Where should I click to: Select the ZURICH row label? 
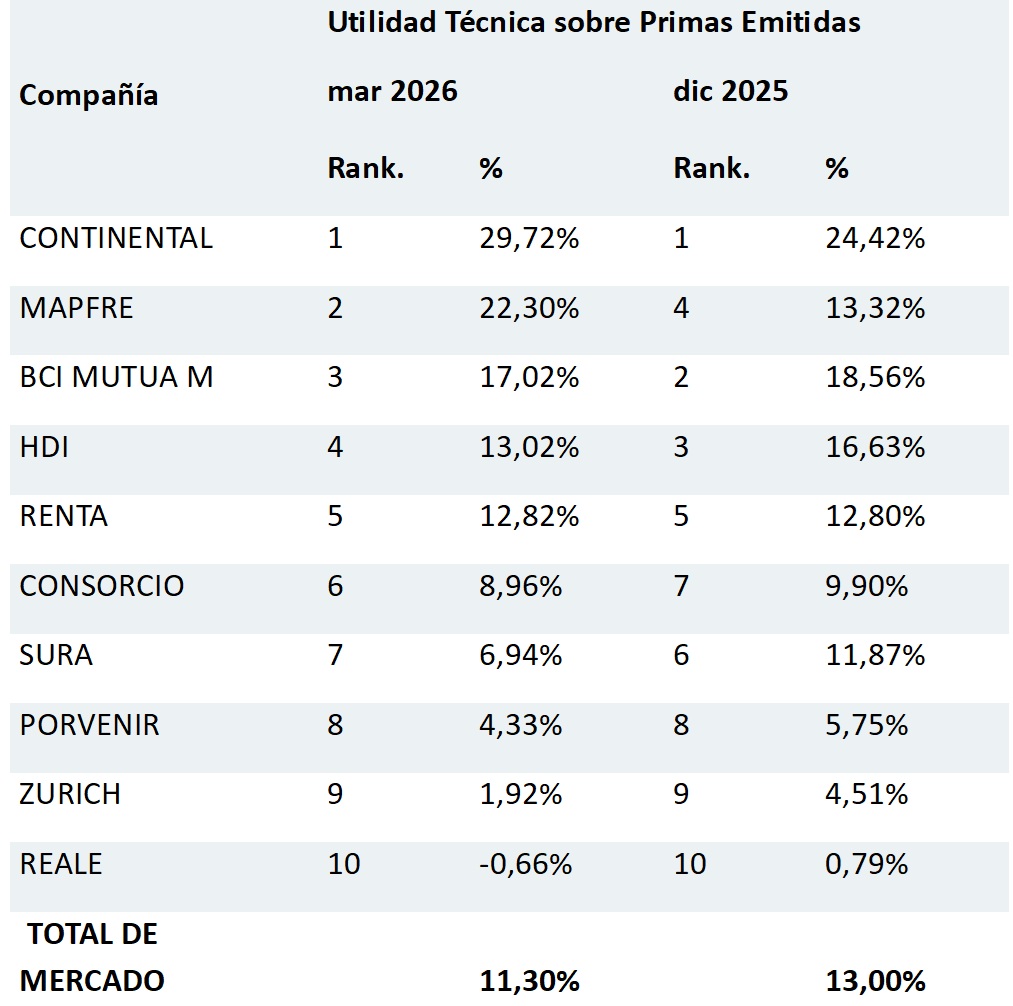(x=70, y=794)
